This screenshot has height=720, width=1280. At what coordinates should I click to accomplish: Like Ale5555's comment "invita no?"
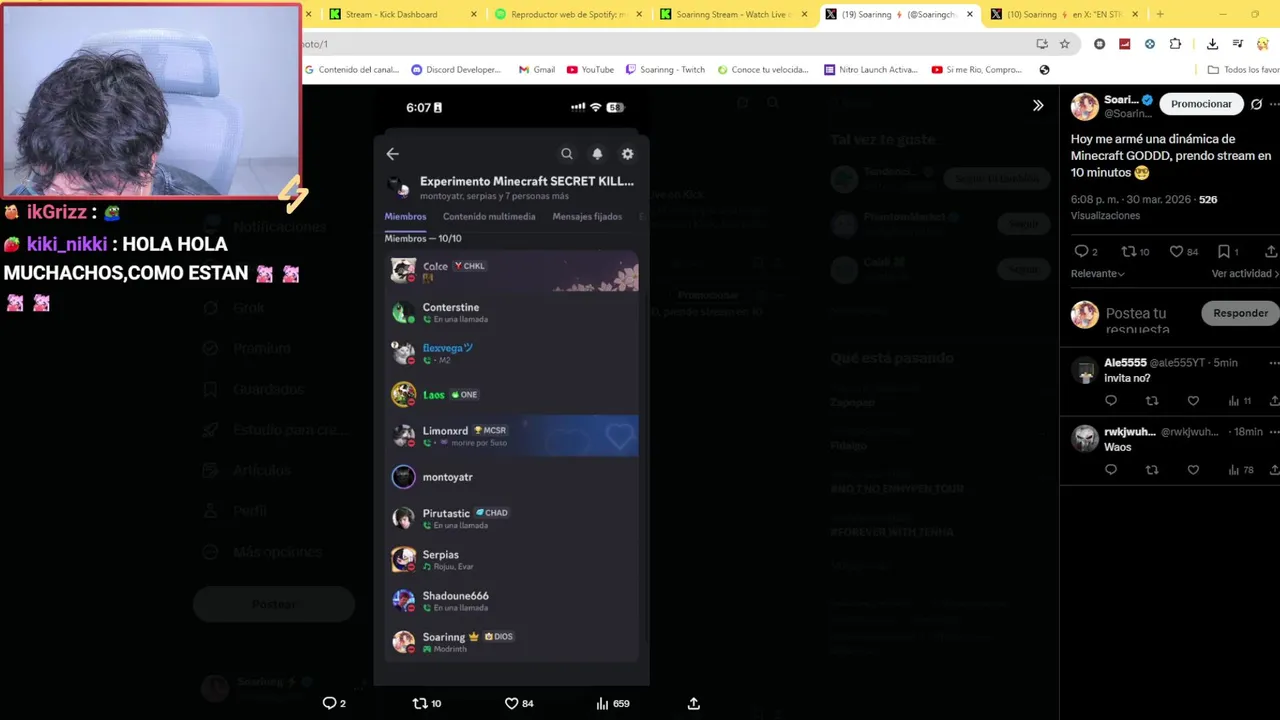click(1193, 401)
